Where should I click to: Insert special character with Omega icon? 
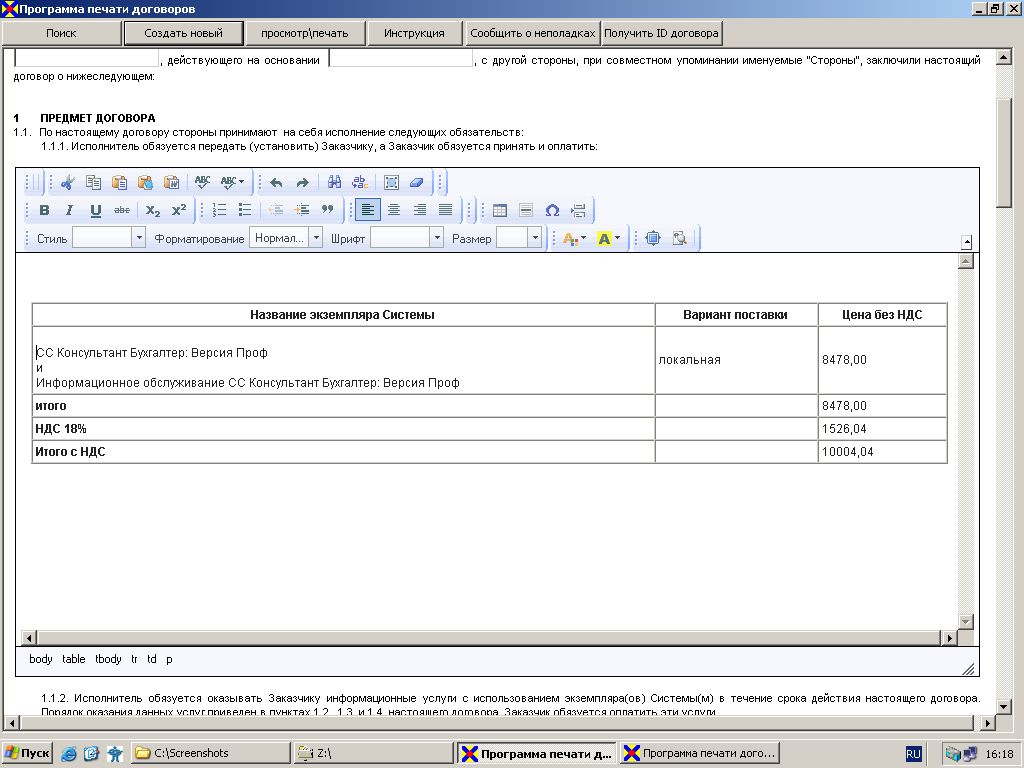coord(552,210)
